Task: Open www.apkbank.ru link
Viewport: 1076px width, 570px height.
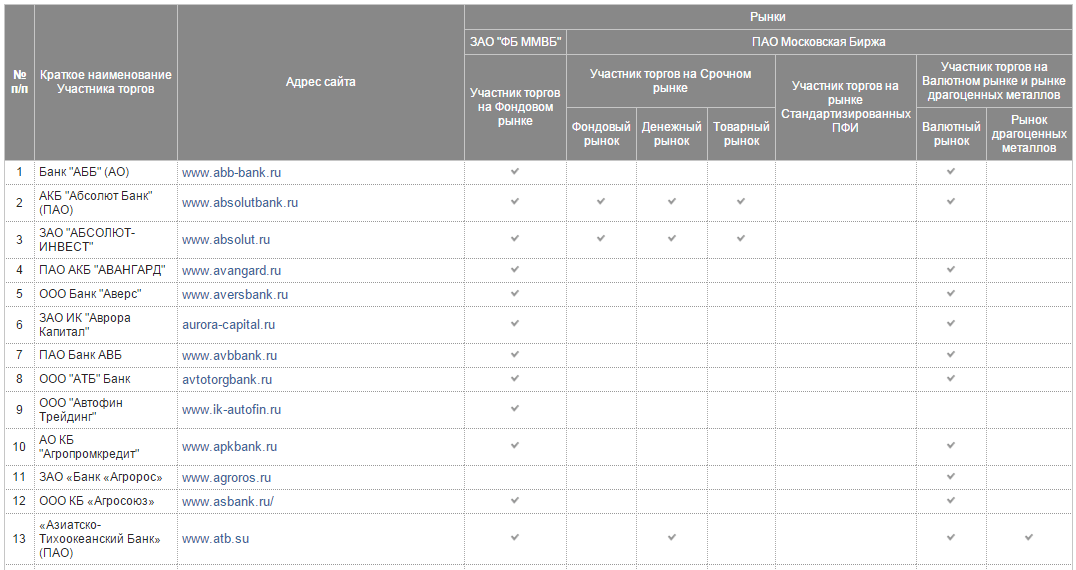Action: pyautogui.click(x=229, y=447)
